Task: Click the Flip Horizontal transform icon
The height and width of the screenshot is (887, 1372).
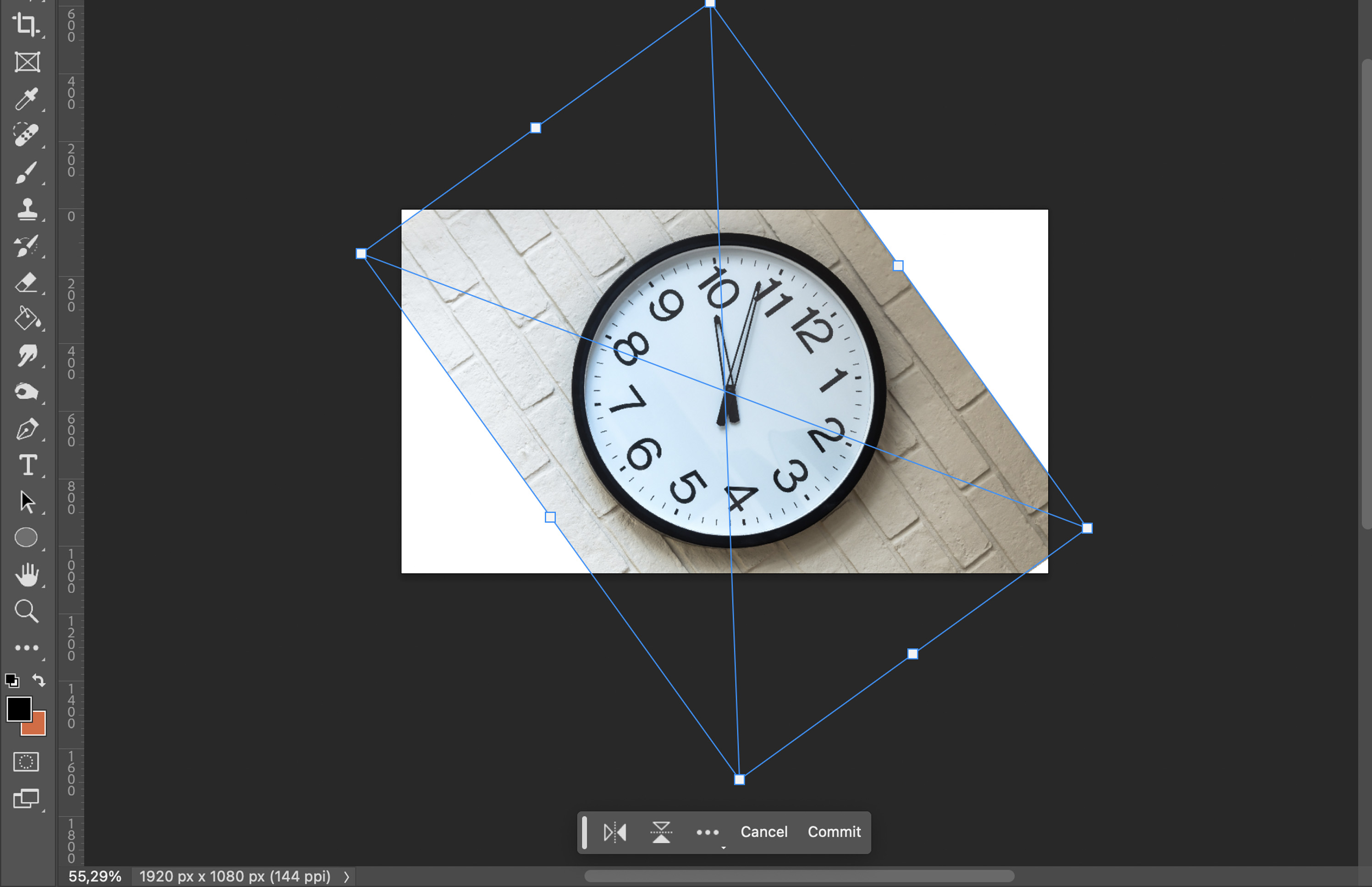Action: pos(615,832)
